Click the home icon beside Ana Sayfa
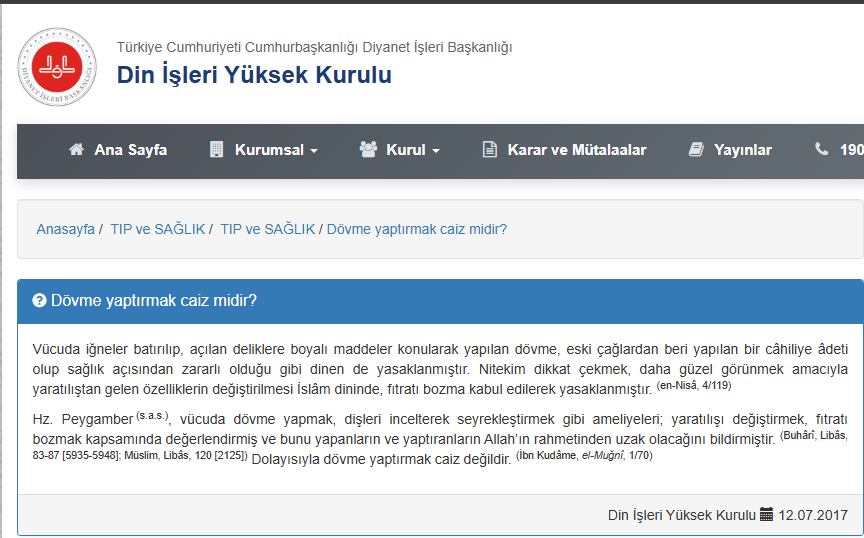The width and height of the screenshot is (864, 538). pos(77,149)
